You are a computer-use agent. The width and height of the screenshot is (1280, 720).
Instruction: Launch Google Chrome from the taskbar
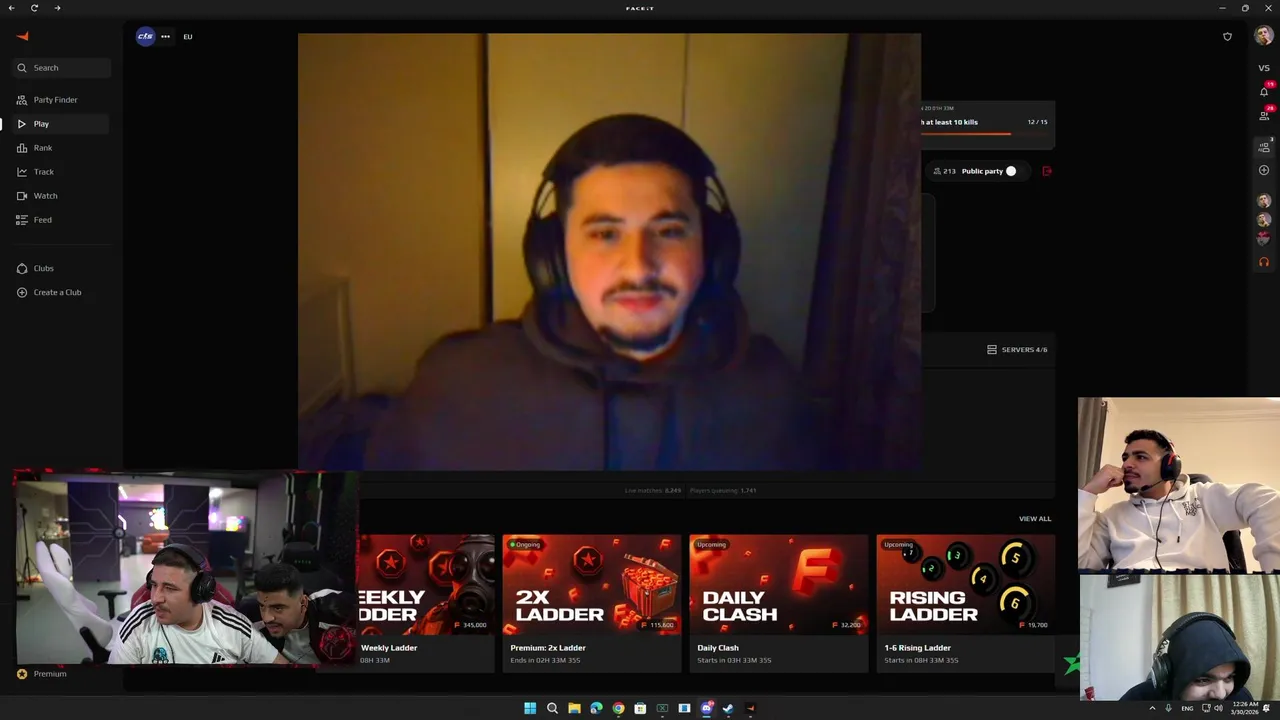618,708
